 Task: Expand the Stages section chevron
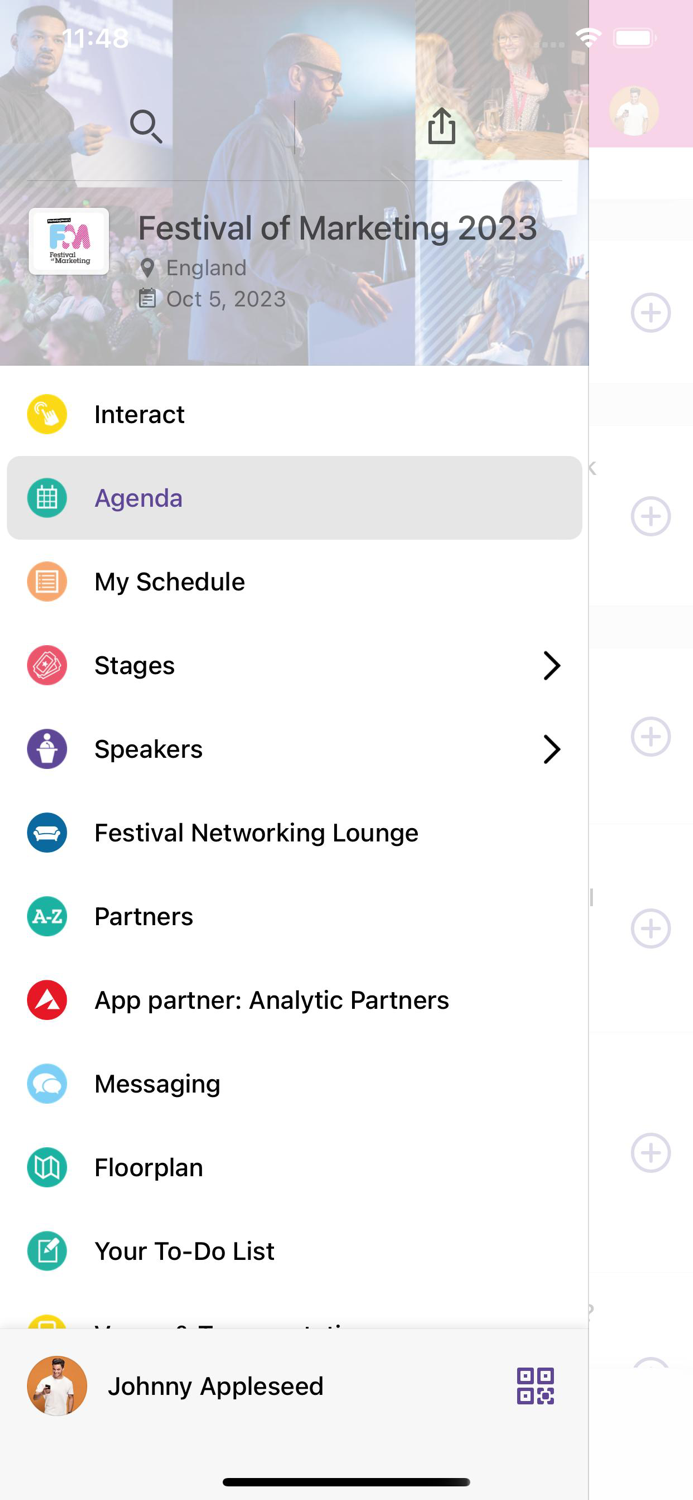(551, 665)
